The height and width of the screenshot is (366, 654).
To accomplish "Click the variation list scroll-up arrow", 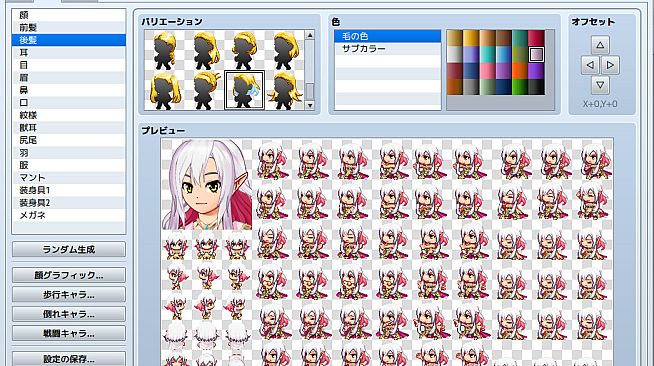I will pyautogui.click(x=309, y=35).
